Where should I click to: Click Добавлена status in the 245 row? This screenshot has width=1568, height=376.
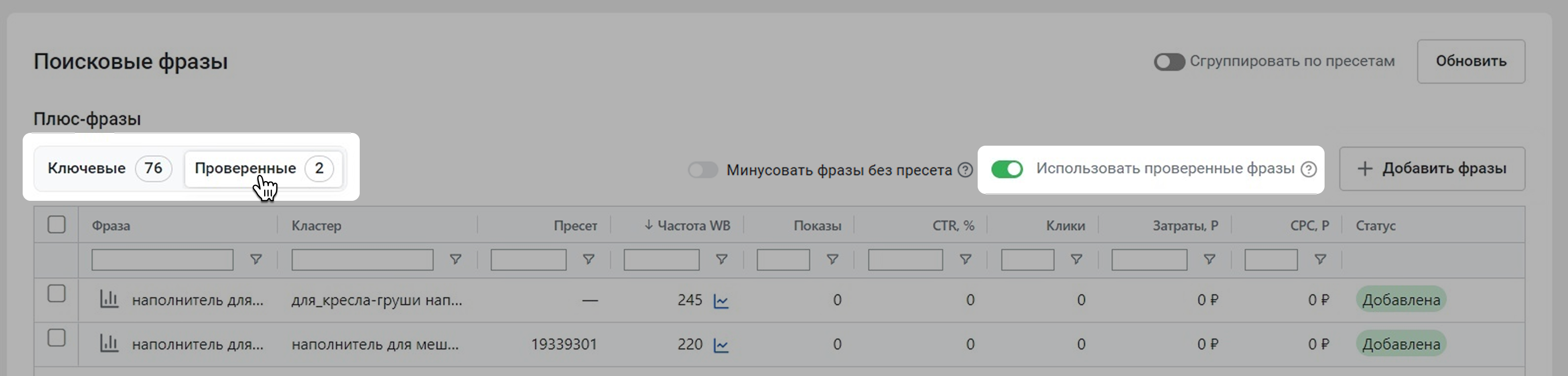coord(1400,299)
